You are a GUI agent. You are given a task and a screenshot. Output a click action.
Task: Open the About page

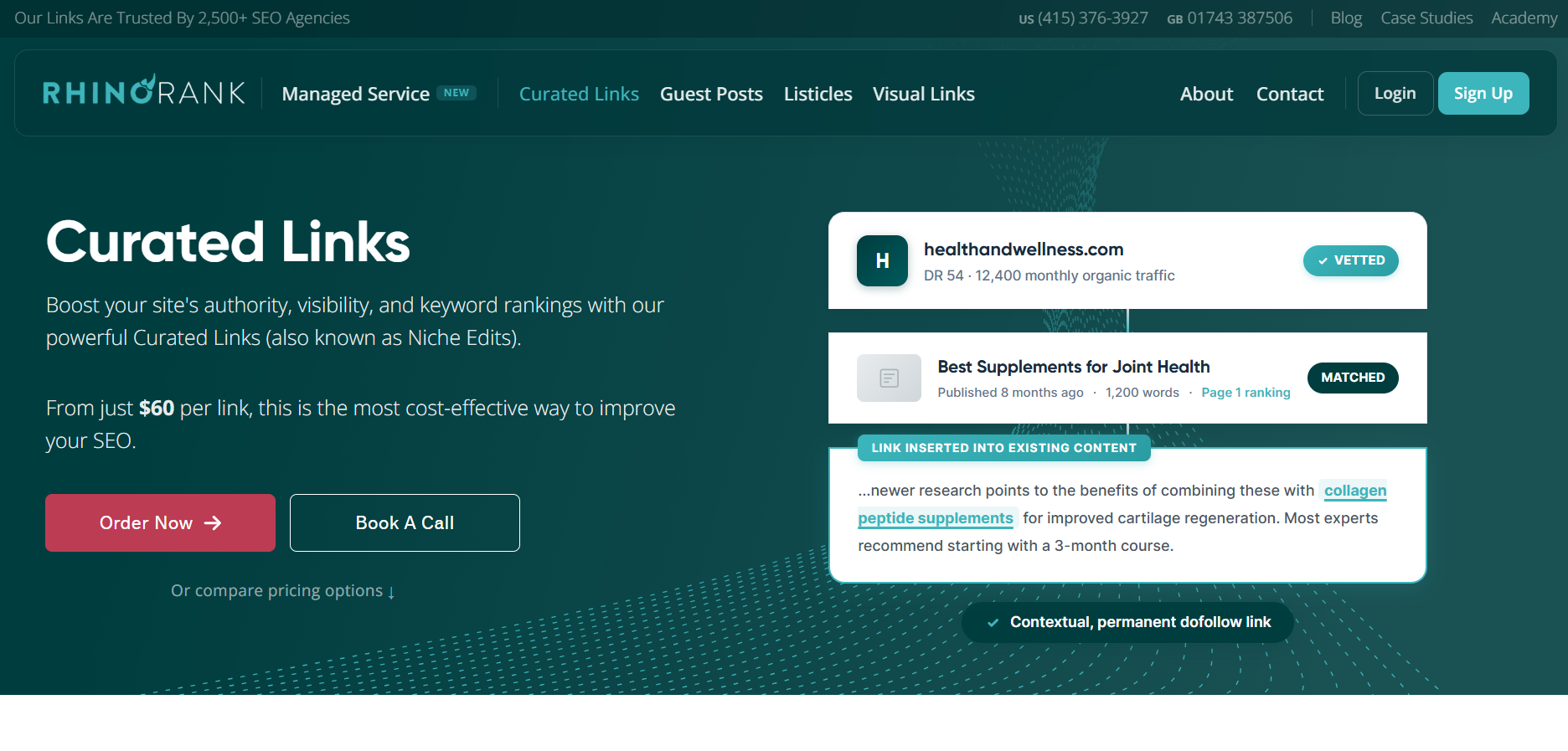[x=1206, y=94]
